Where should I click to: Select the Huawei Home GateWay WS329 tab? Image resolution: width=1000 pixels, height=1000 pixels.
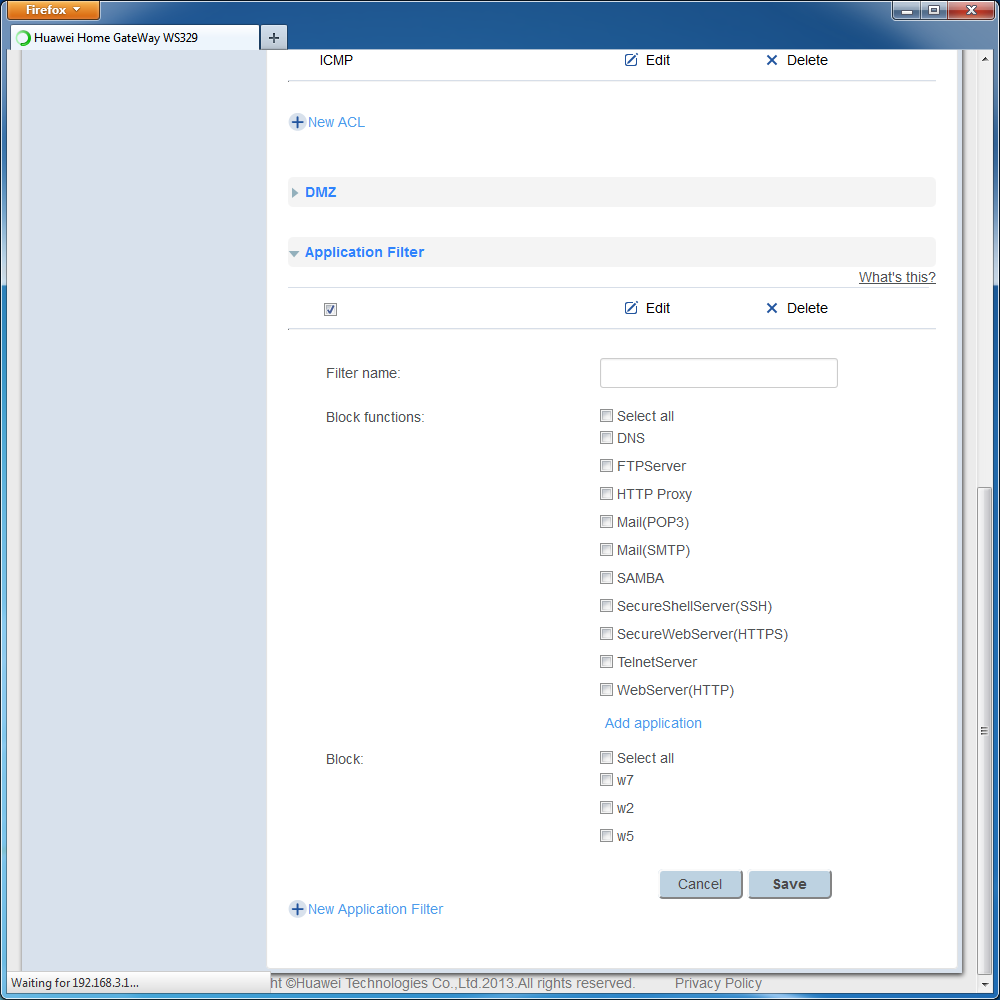[x=135, y=38]
